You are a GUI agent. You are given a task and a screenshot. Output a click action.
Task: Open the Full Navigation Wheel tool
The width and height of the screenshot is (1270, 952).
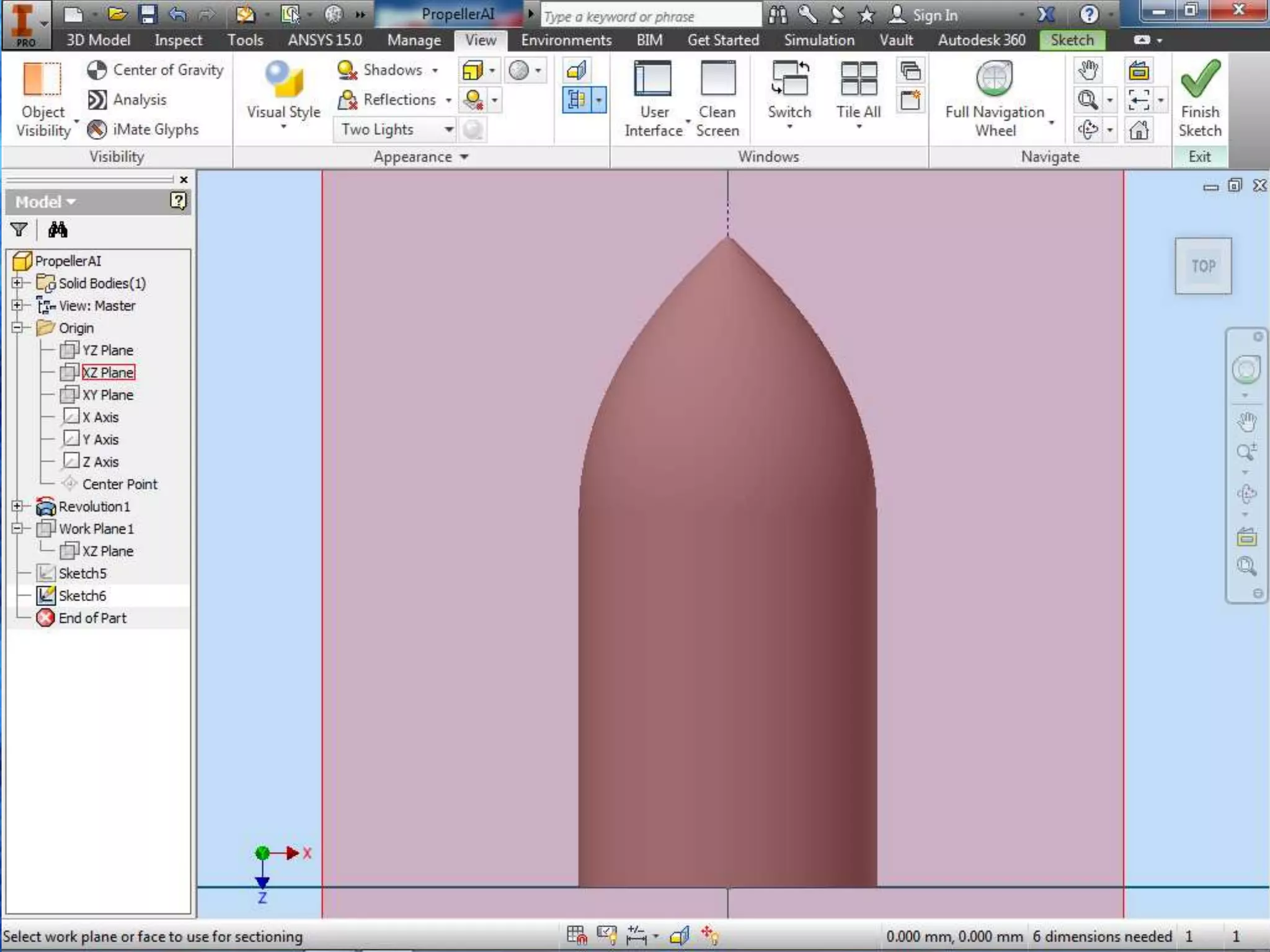tap(994, 79)
